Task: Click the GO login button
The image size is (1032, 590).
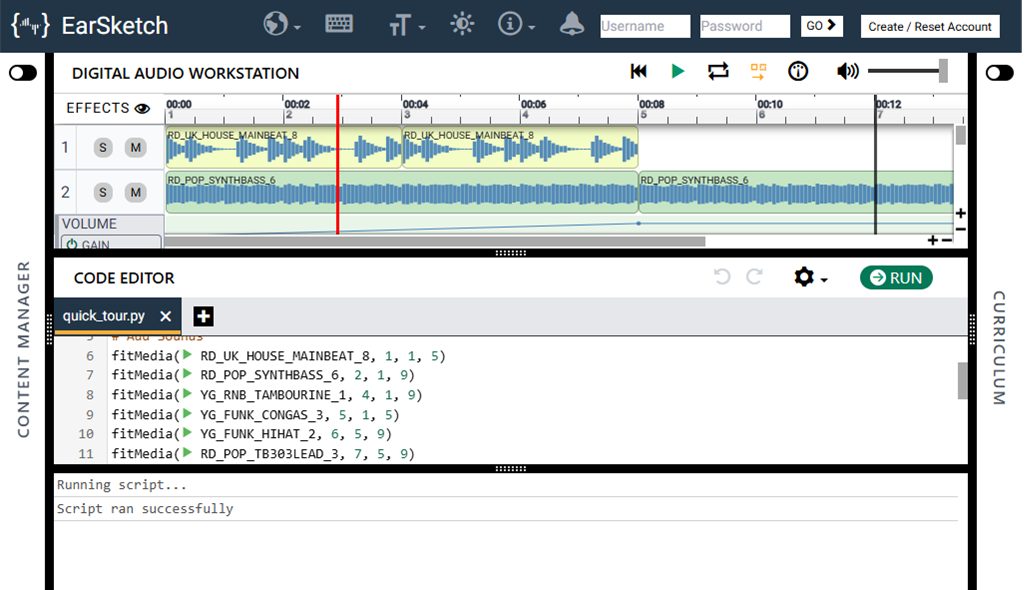Action: coord(821,26)
